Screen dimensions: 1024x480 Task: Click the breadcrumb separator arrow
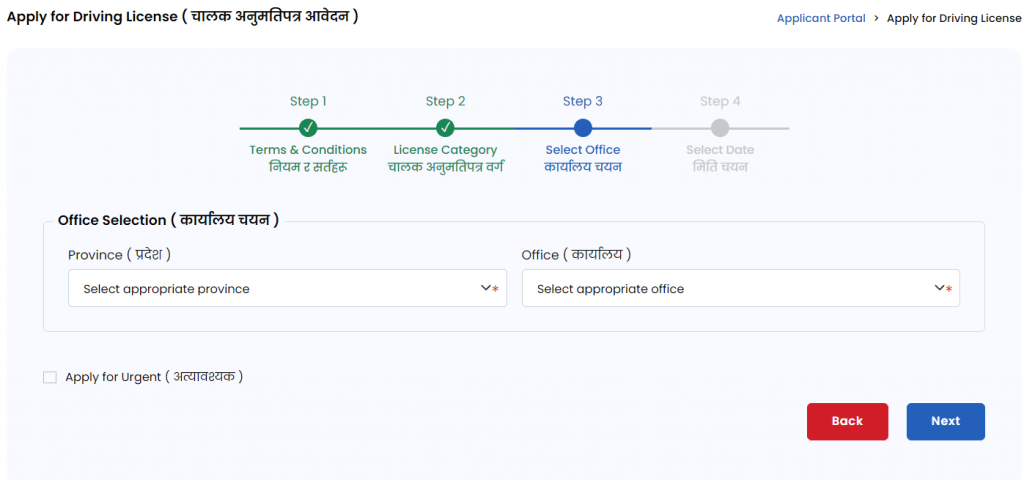click(876, 19)
